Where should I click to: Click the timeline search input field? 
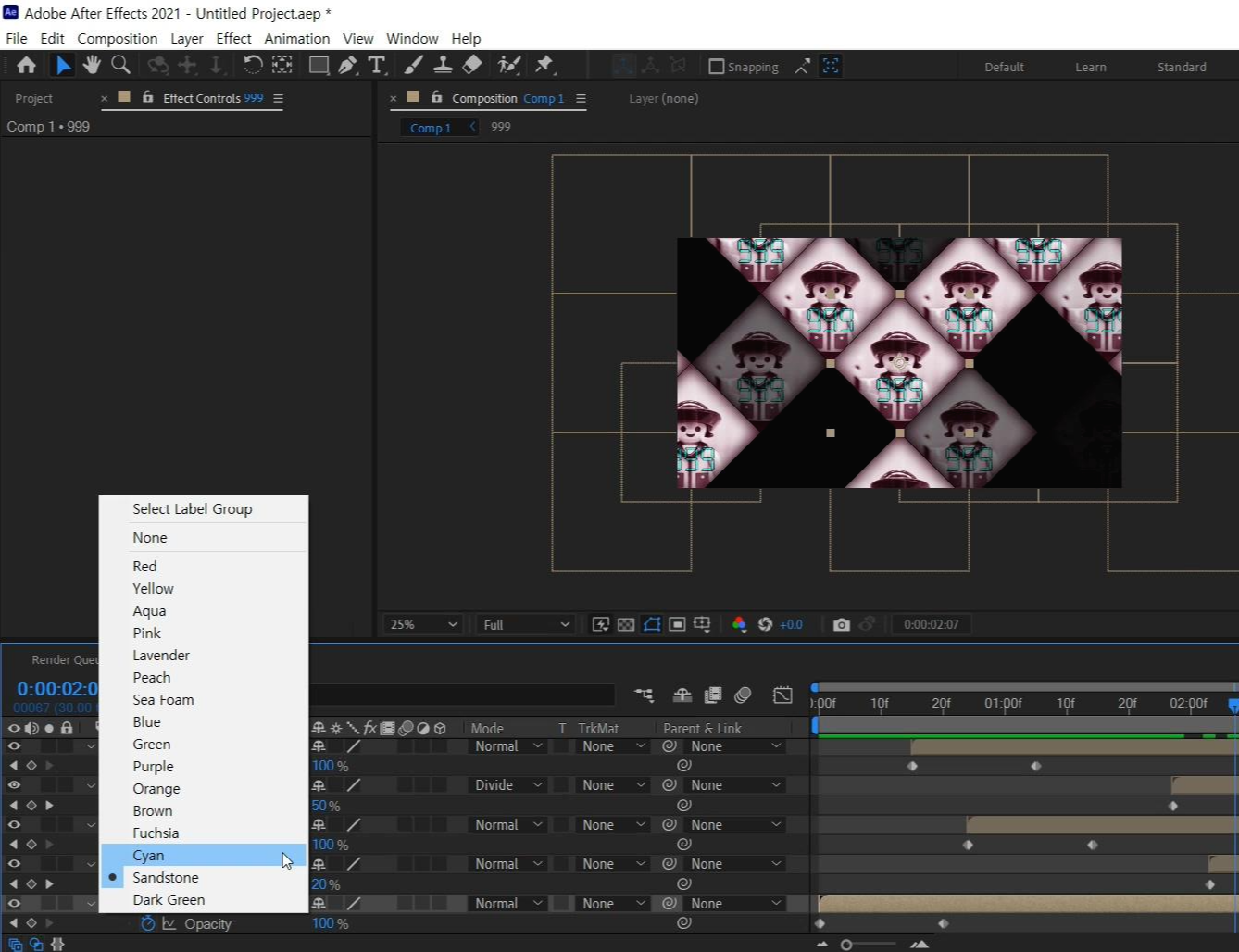pos(461,695)
